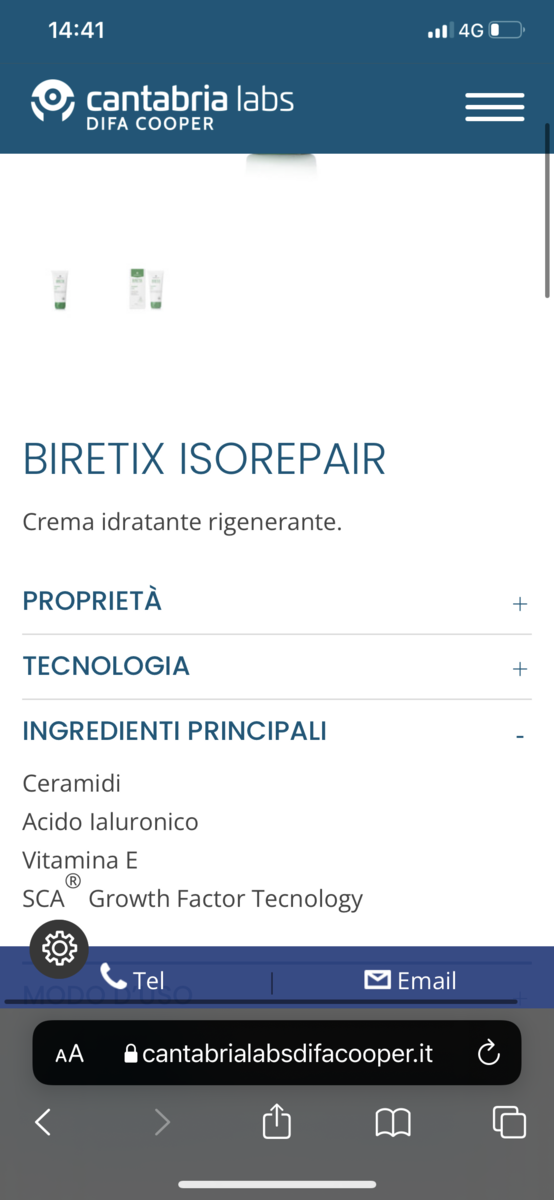Open the cookie settings gear icon
The width and height of the screenshot is (554, 1200).
pos(59,948)
